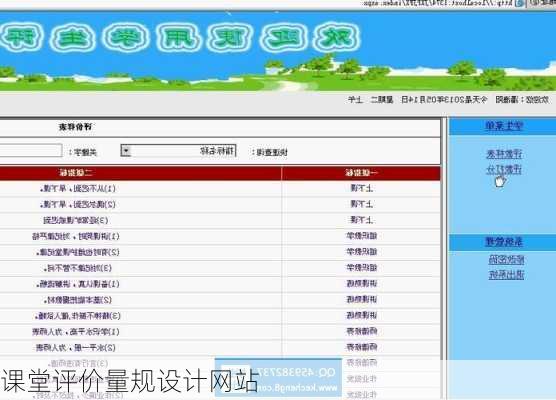Select item (3) in the 组织教学 group

(78, 268)
